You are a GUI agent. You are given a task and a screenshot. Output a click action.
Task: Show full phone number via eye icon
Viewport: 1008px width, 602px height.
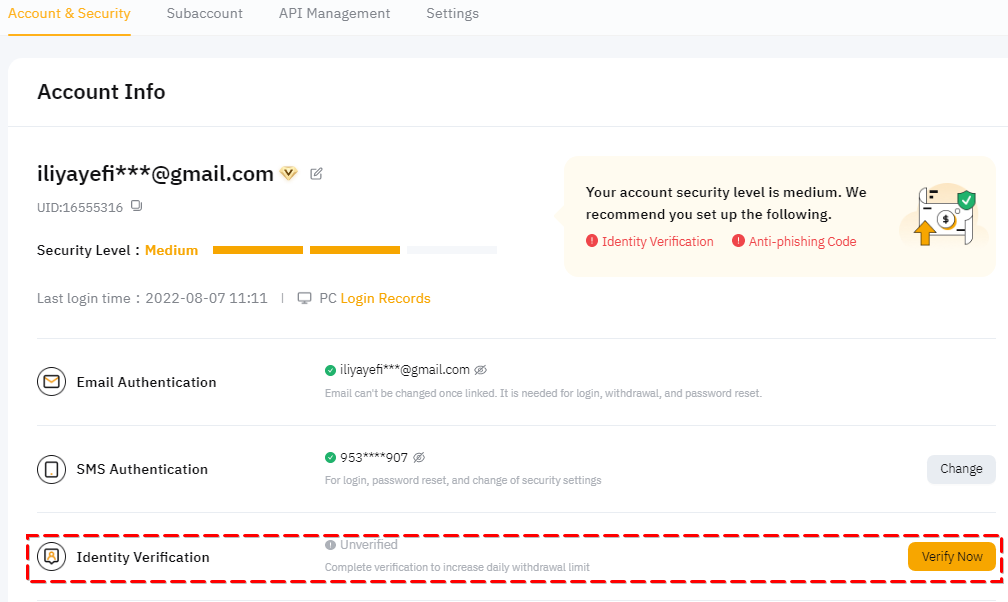[419, 458]
